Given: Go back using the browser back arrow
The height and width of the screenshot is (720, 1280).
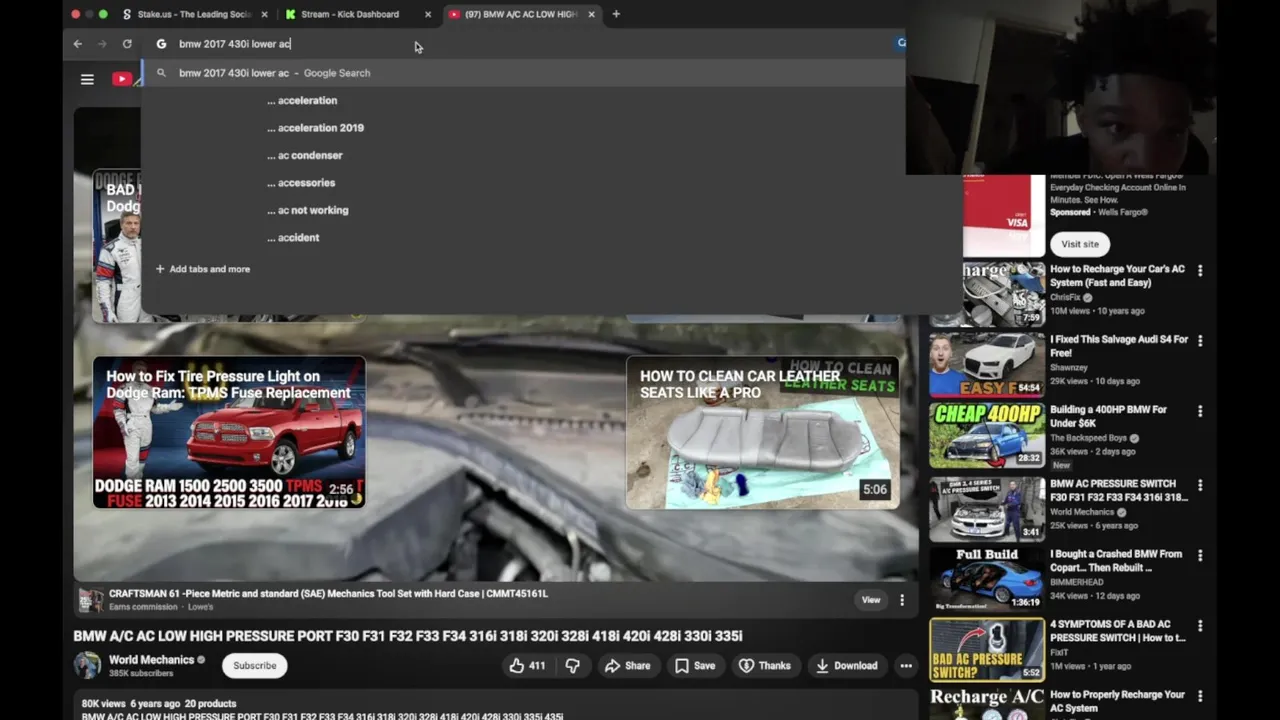Looking at the screenshot, I should click(77, 44).
